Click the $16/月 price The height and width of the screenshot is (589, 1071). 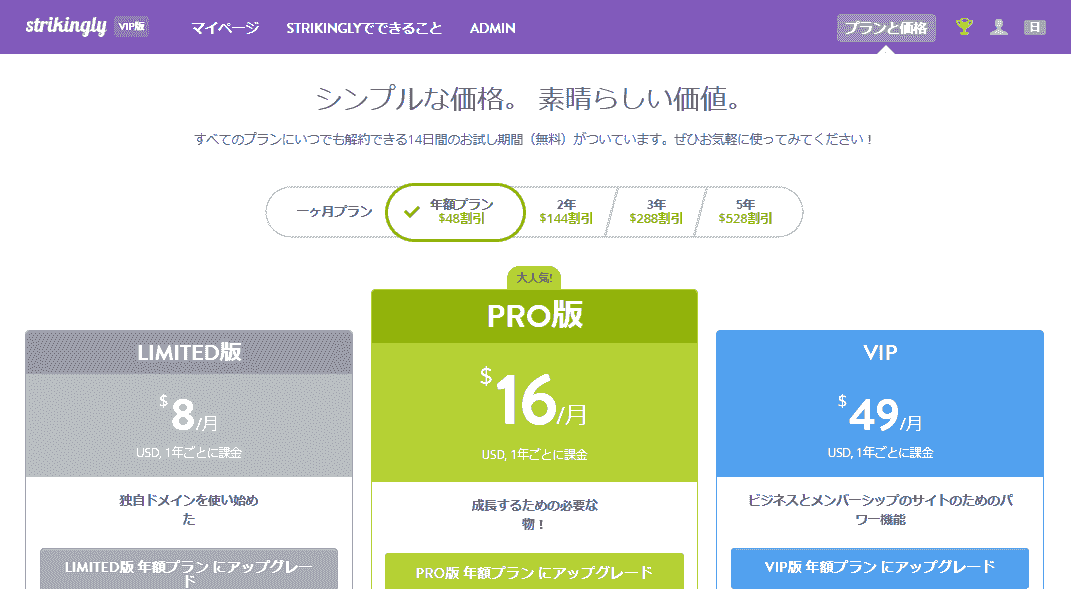tap(533, 398)
